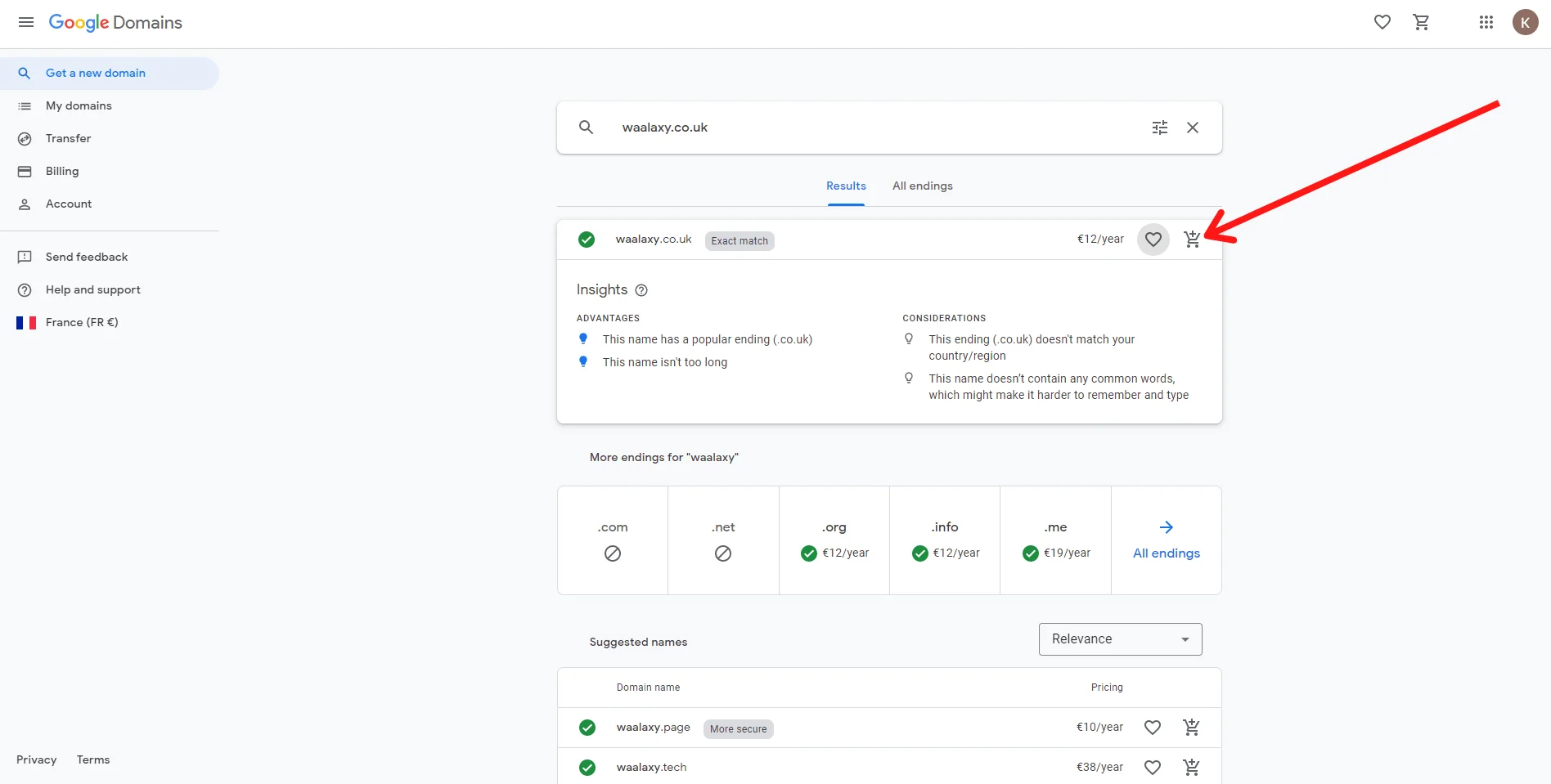
Task: Add waalaxy.co.uk to cart
Action: [1193, 240]
